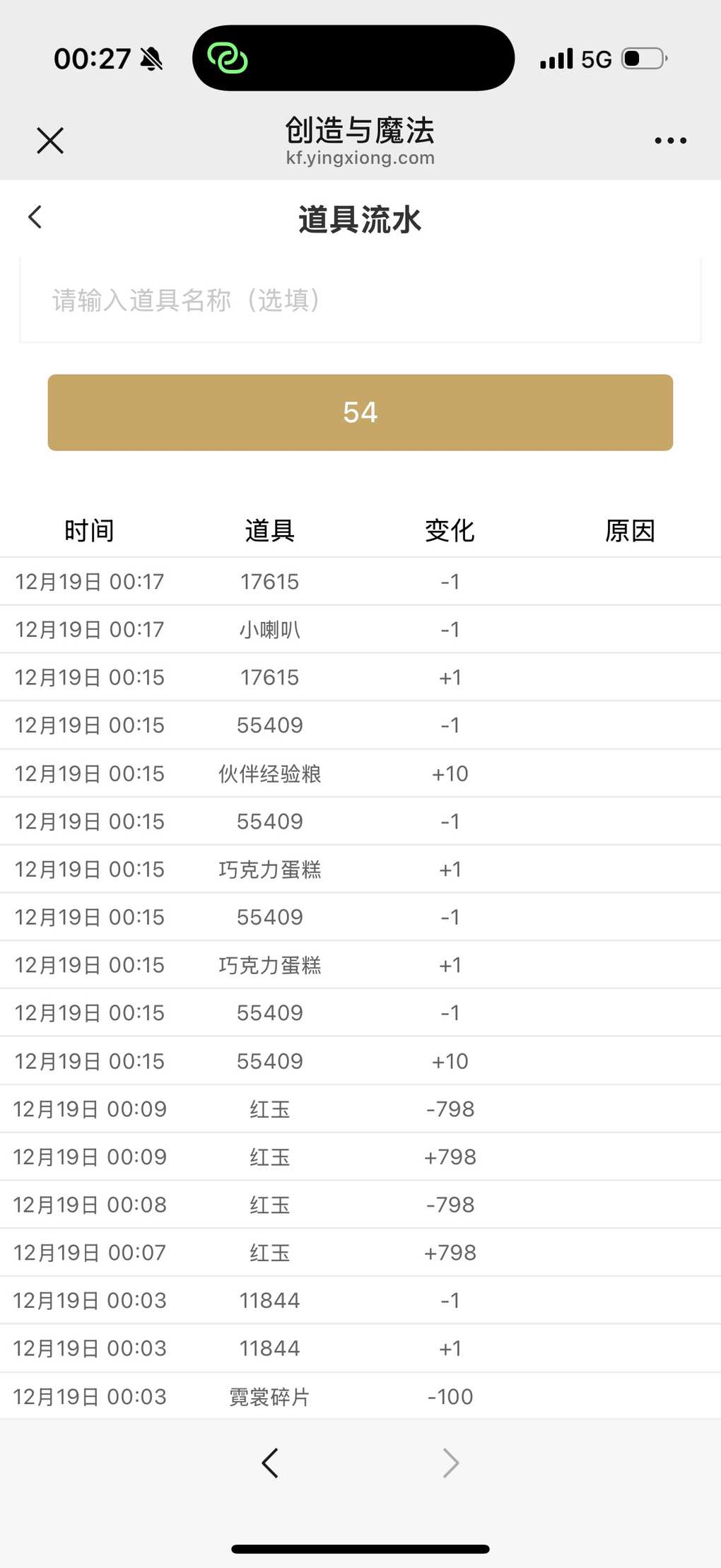
Task: Click the item name input field
Action: [x=360, y=300]
